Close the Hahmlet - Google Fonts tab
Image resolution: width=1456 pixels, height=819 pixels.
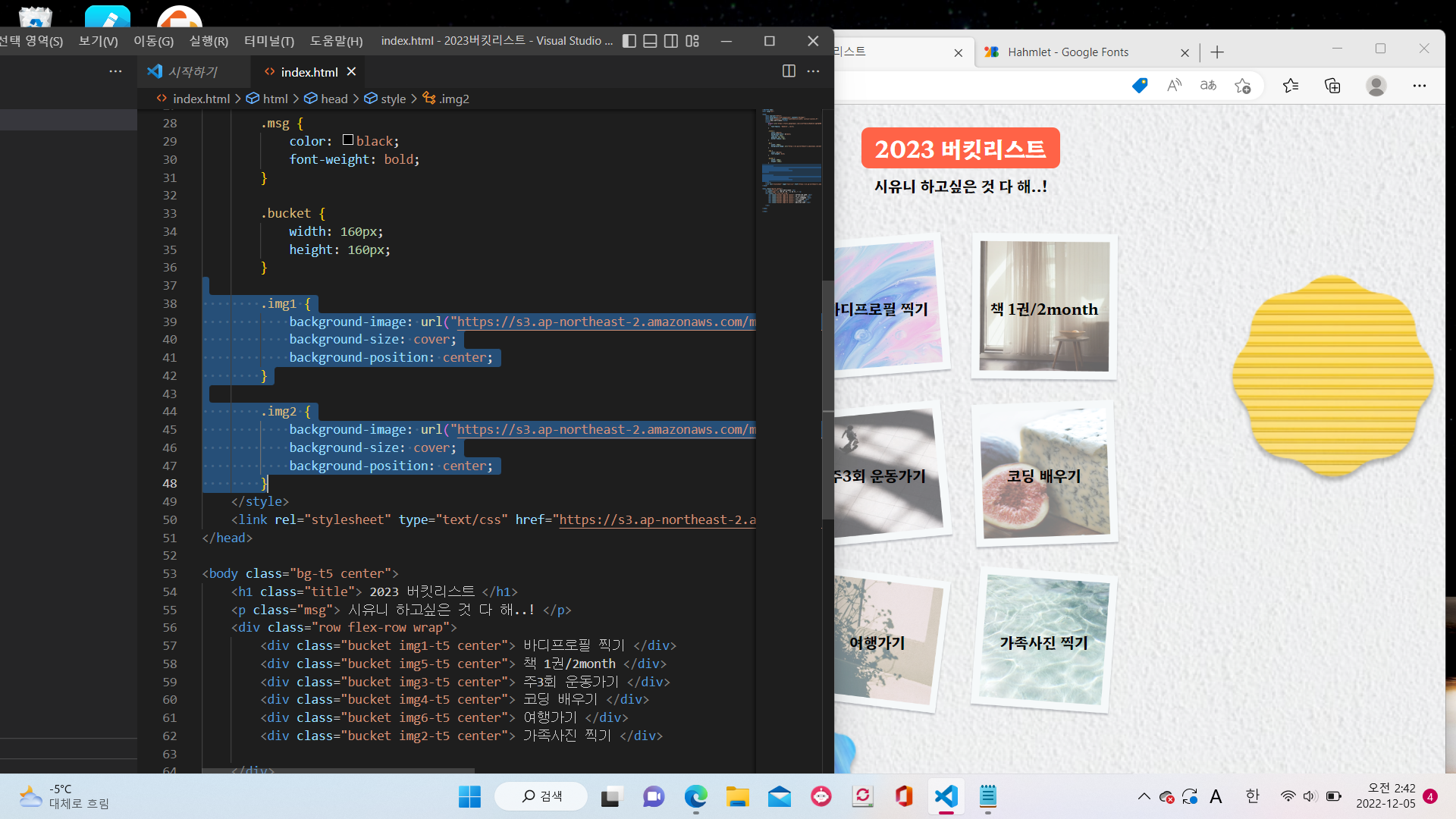[x=1185, y=52]
